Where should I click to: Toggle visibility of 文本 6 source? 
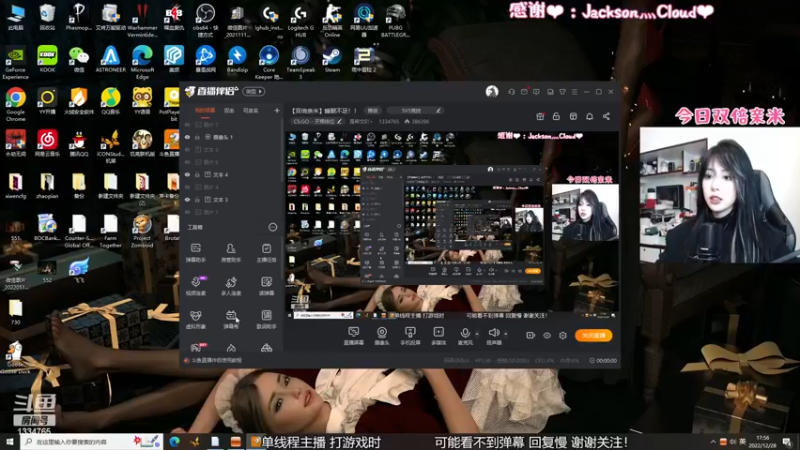coord(187,149)
